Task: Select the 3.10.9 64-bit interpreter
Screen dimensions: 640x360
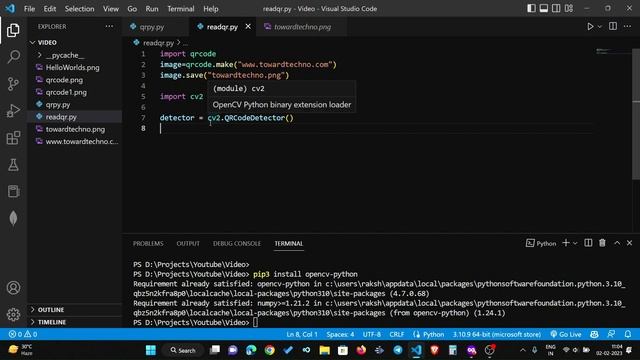Action: pyautogui.click(x=496, y=334)
